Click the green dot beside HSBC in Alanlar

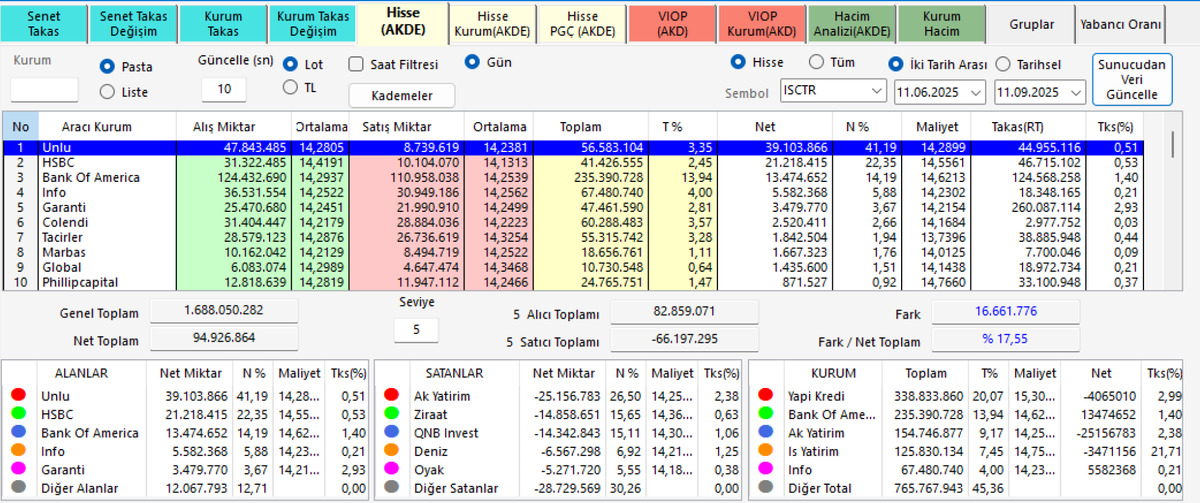(x=17, y=414)
